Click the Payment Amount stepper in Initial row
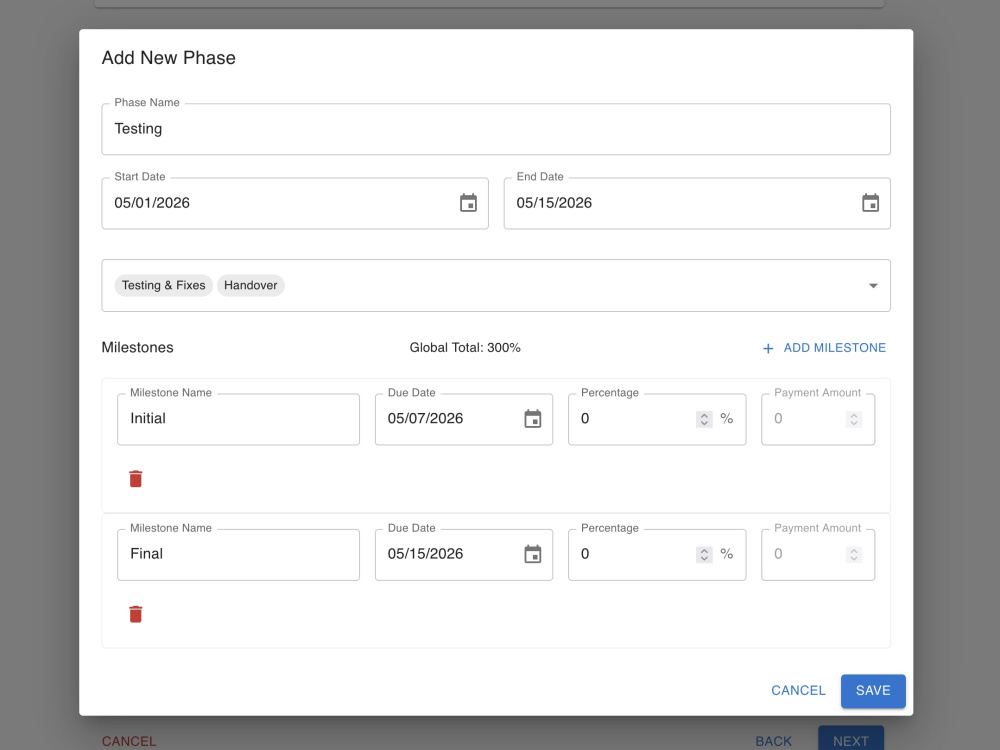The height and width of the screenshot is (750, 1000). click(x=853, y=419)
